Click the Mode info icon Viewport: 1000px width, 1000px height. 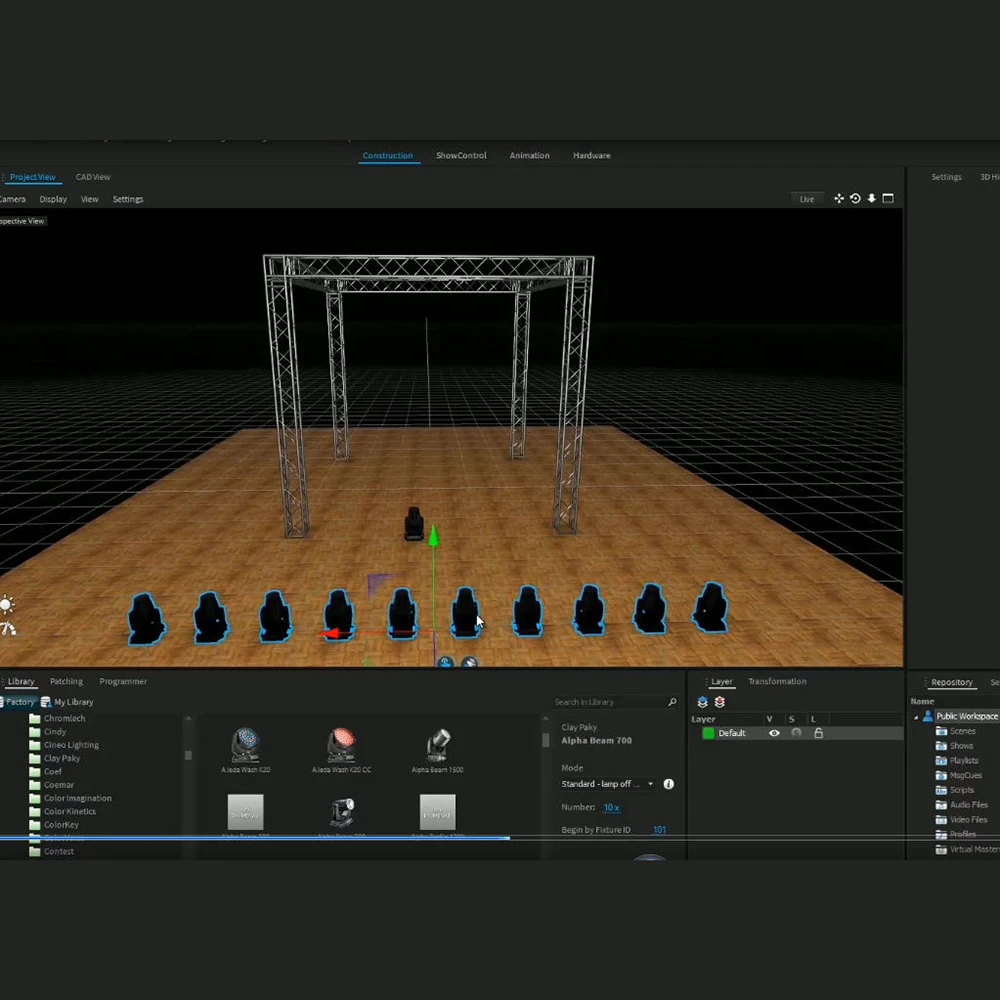coord(668,784)
